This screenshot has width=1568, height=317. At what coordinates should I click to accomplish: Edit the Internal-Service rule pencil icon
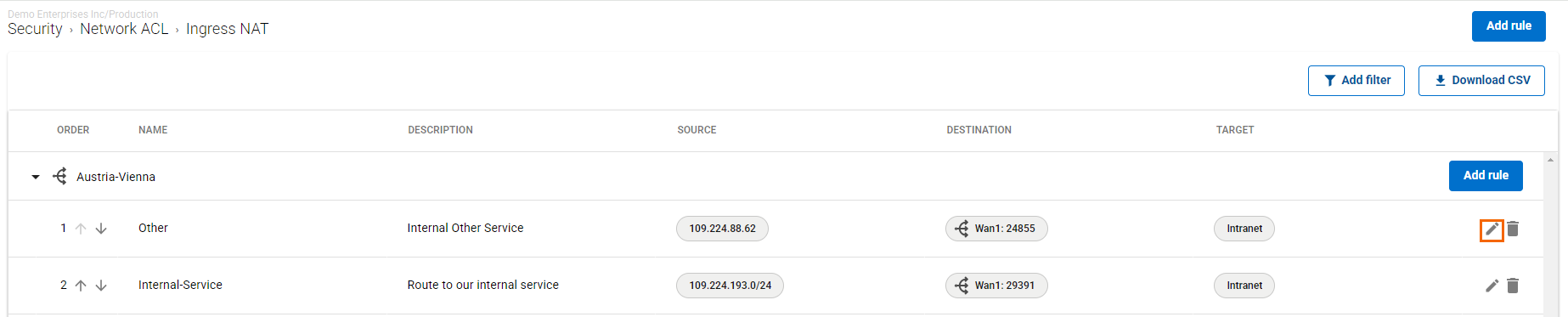coord(1492,286)
